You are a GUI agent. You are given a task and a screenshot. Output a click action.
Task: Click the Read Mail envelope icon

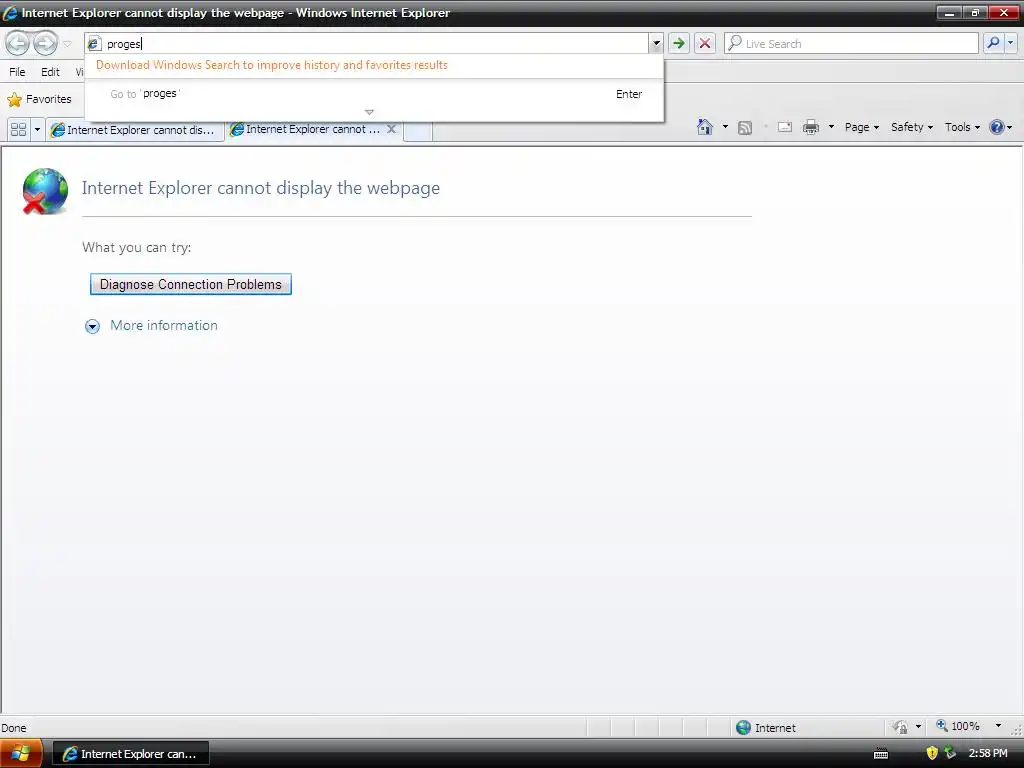(x=785, y=127)
